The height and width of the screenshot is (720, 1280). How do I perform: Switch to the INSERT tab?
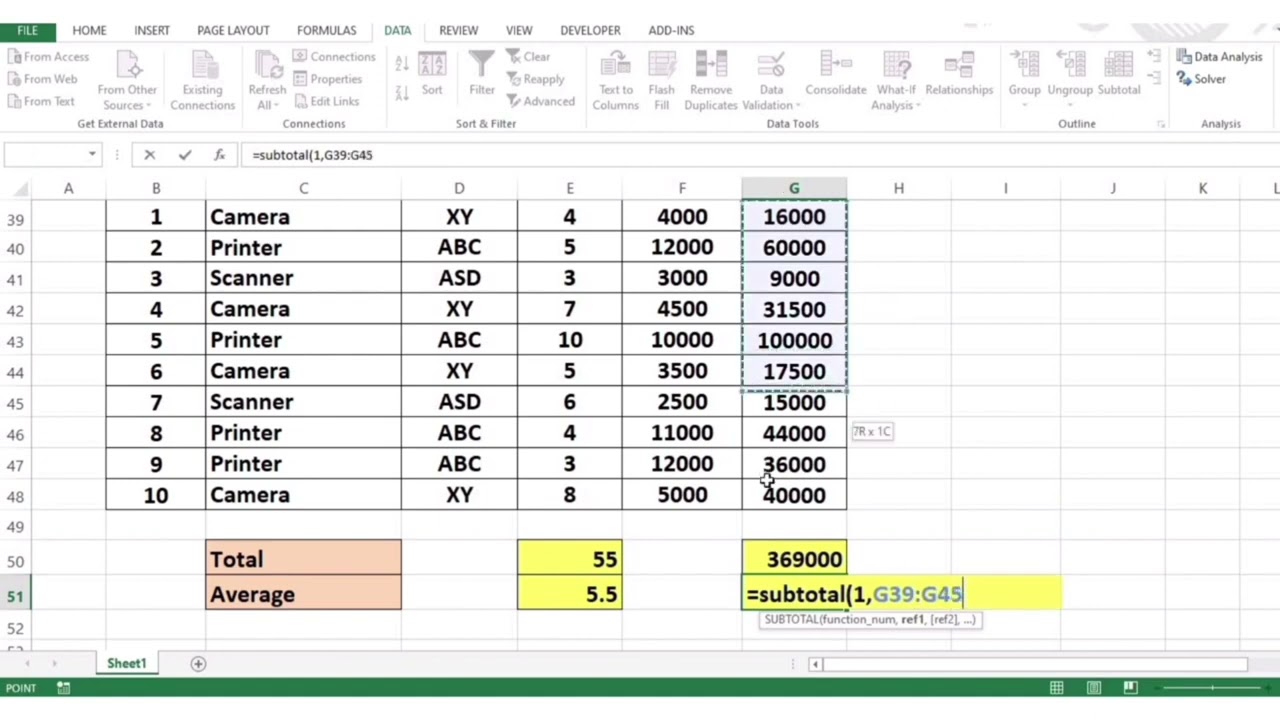coord(152,30)
